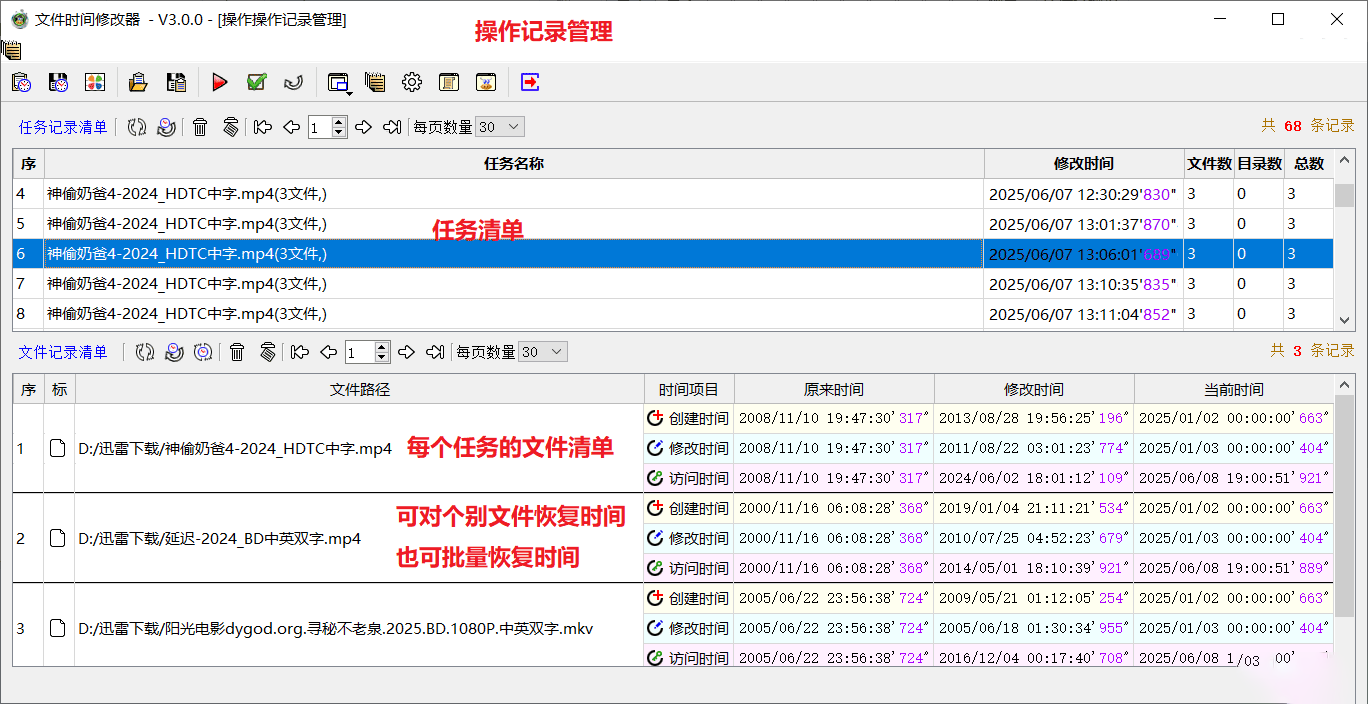Select task row with time 13:01:37

[x=673, y=224]
